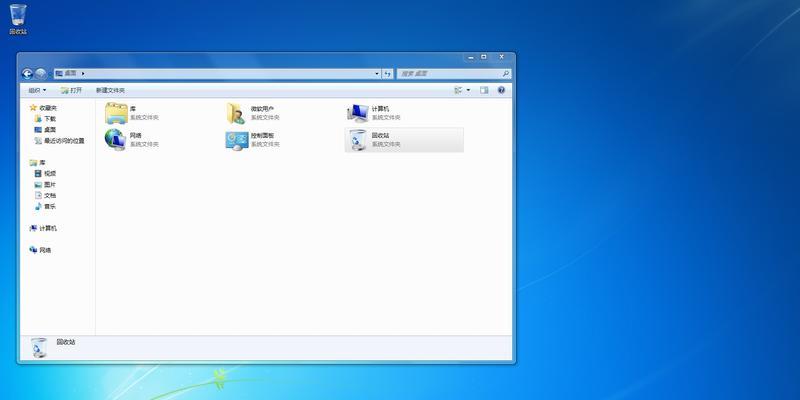
Task: Open the view options dropdown arrow
Action: (468, 90)
